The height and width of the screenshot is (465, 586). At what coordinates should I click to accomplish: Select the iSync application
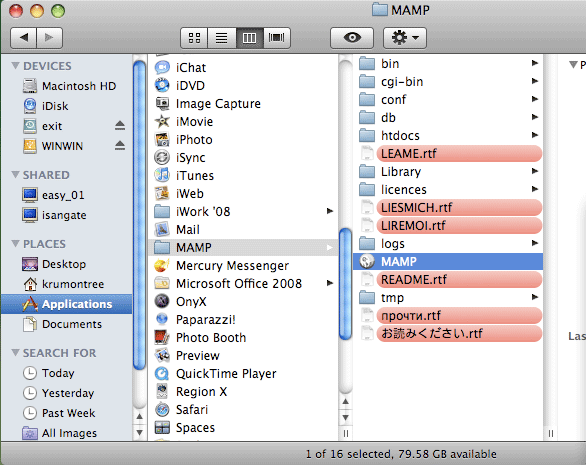click(x=243, y=157)
